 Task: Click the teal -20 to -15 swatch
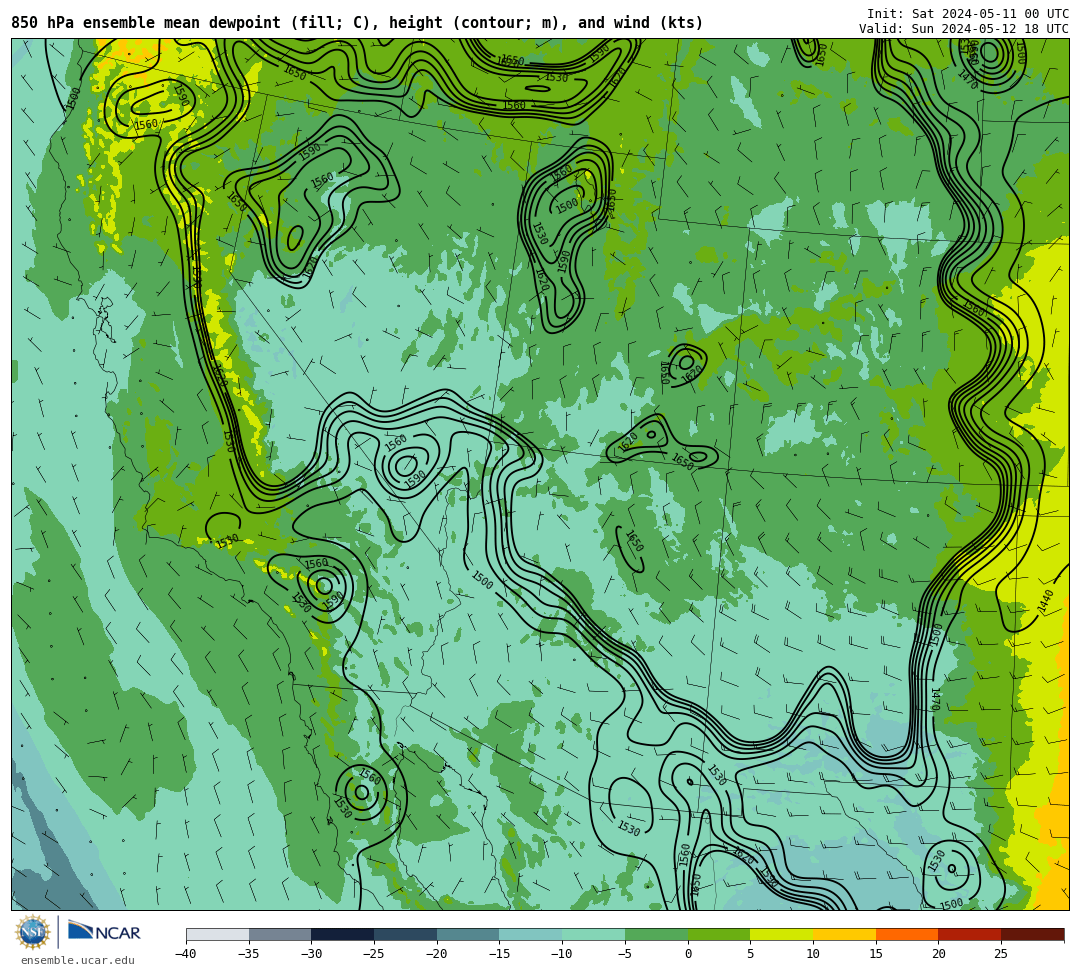[468, 934]
